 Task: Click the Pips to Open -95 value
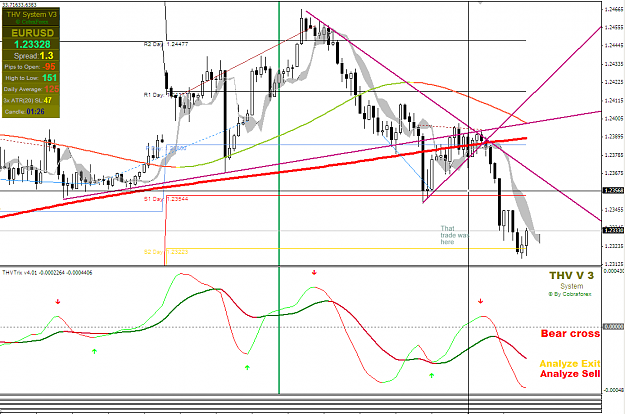click(49, 67)
